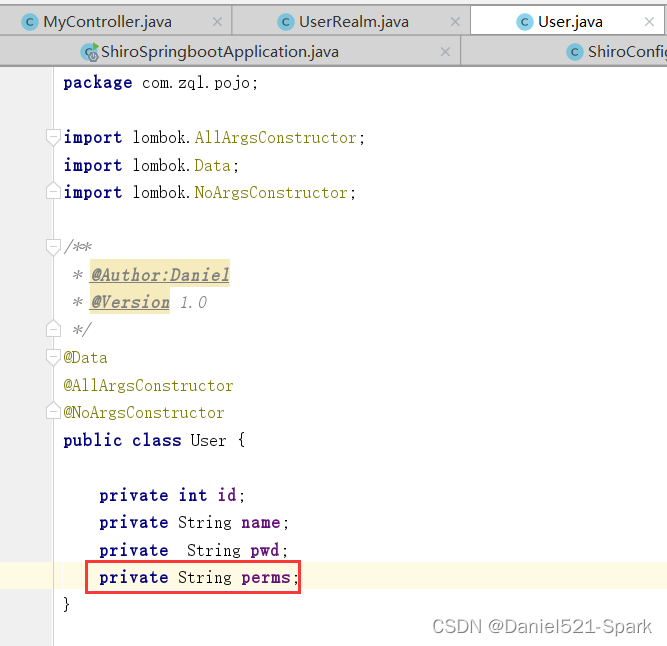Screen dimensions: 667x646
Task: Click fold end marker at NoArgsConstructor import
Action: point(53,191)
